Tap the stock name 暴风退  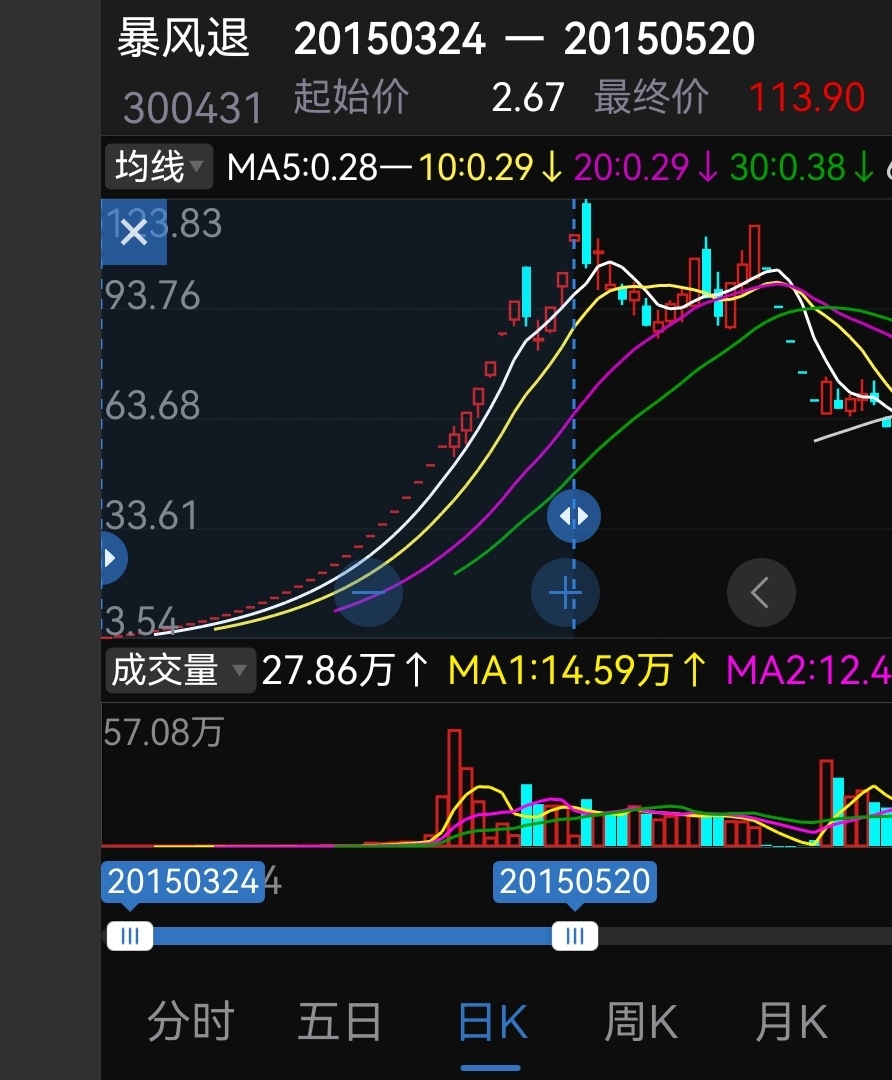click(183, 37)
